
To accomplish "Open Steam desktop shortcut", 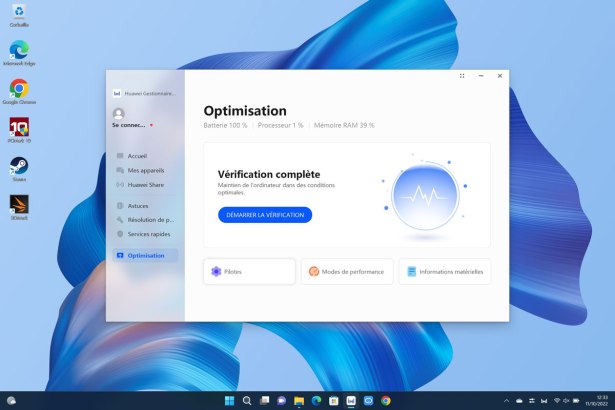I will click(x=19, y=169).
